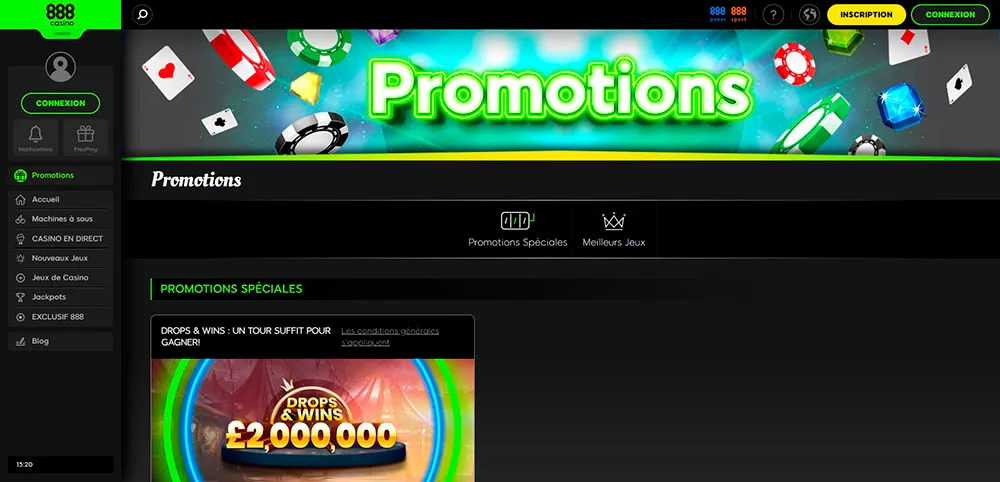Click the yellow INSCRIPTION button
Image resolution: width=1000 pixels, height=482 pixels.
click(x=866, y=15)
